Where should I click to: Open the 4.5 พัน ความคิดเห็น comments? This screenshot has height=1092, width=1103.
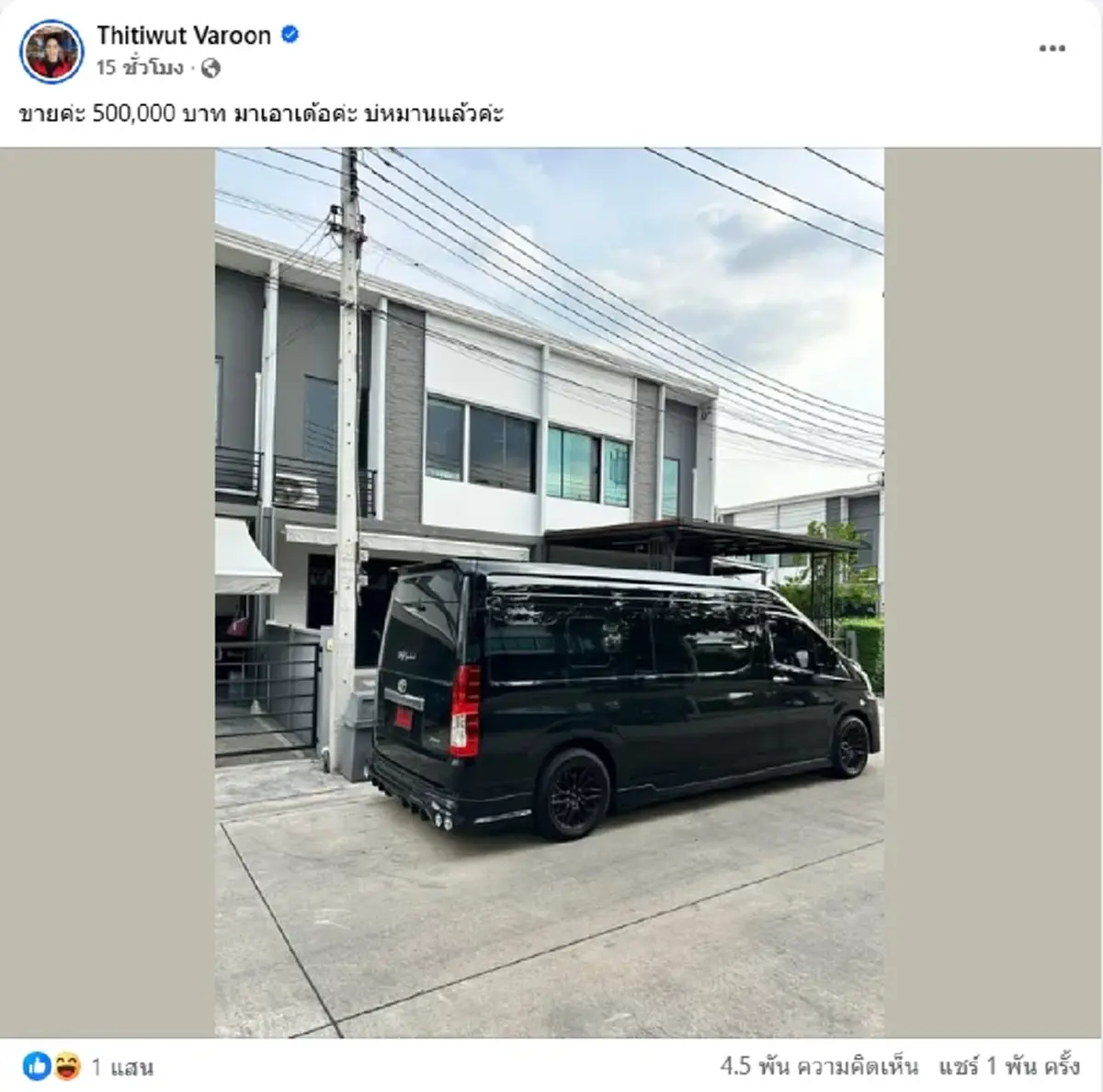click(819, 1067)
